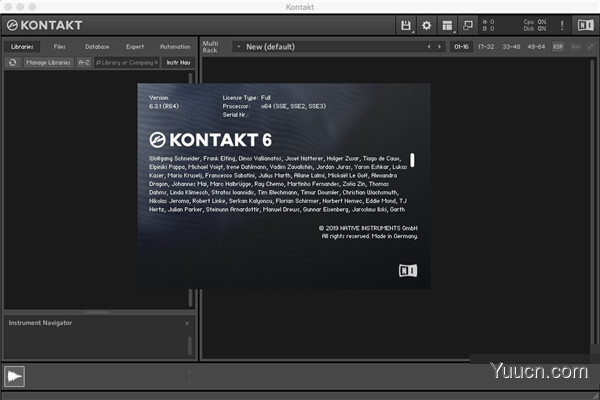Select rack page 33-48
This screenshot has height=400, width=600.
pyautogui.click(x=511, y=47)
